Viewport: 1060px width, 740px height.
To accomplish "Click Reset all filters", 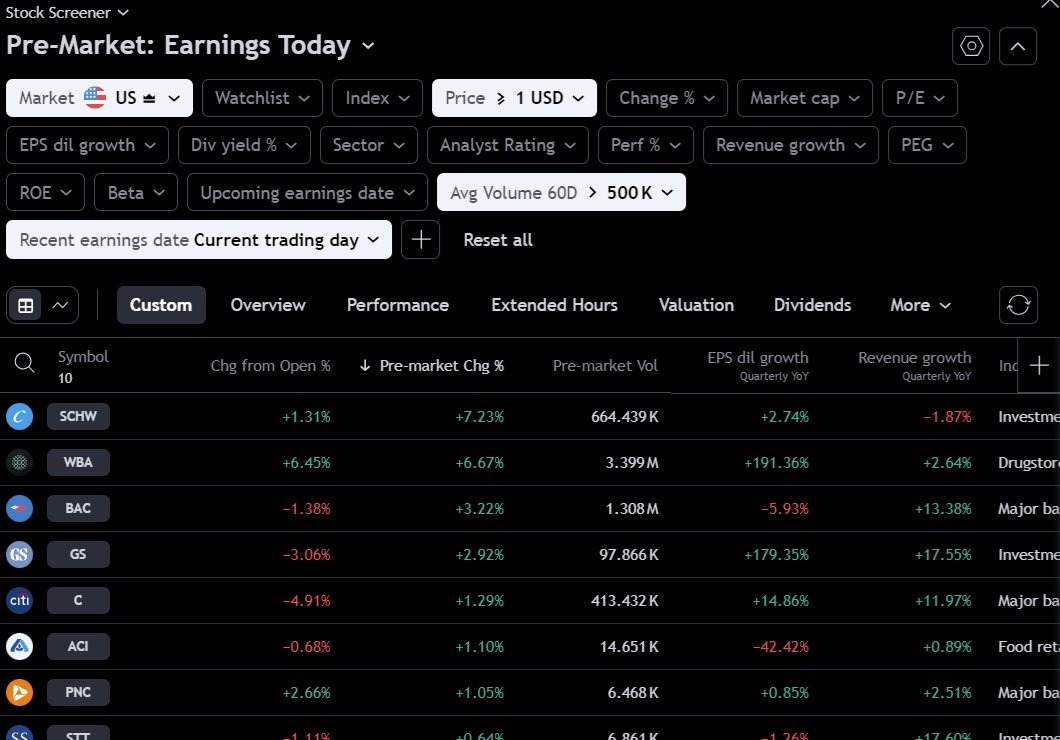I will pyautogui.click(x=498, y=239).
